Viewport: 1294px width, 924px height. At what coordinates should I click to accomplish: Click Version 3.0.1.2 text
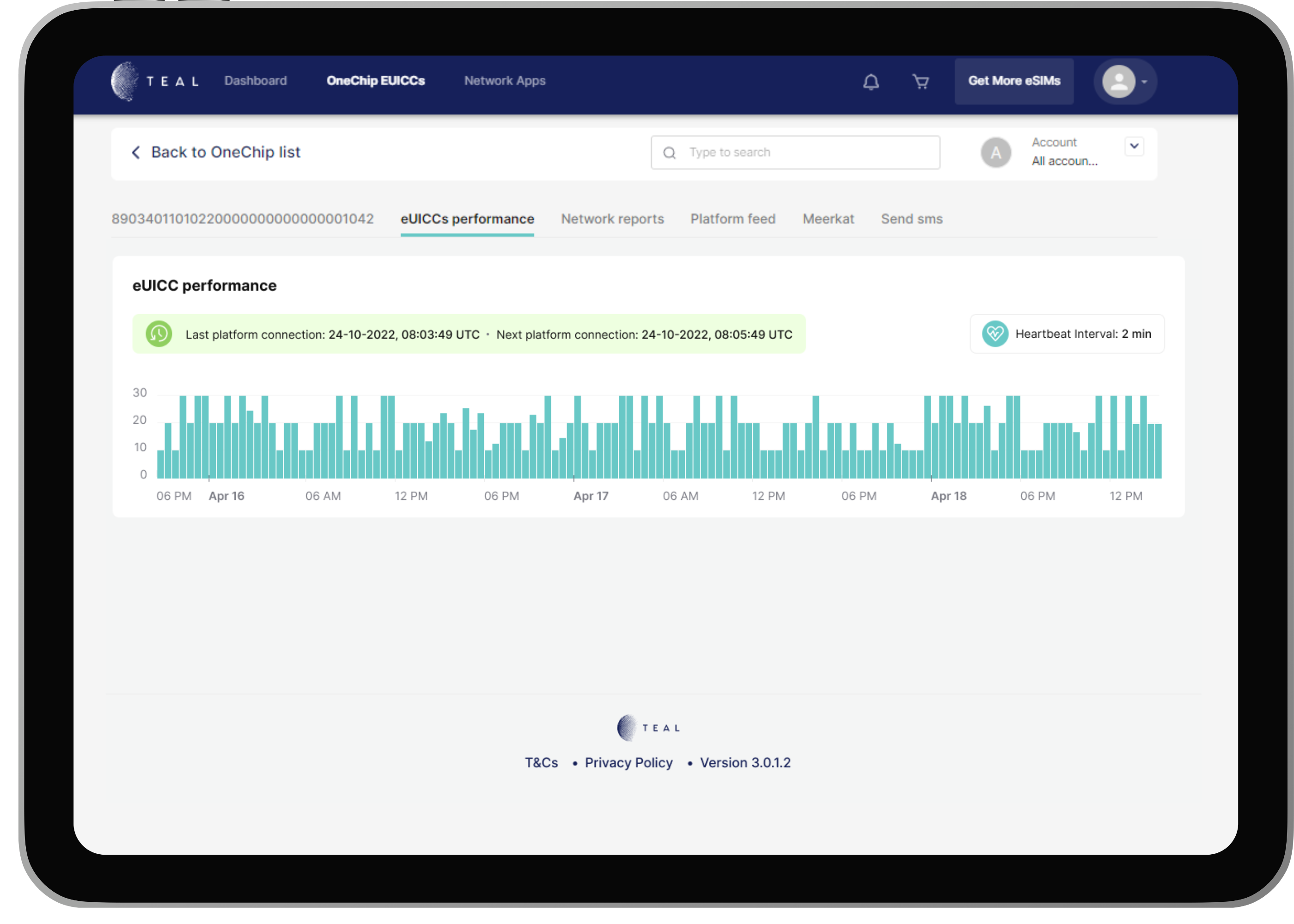(x=745, y=762)
